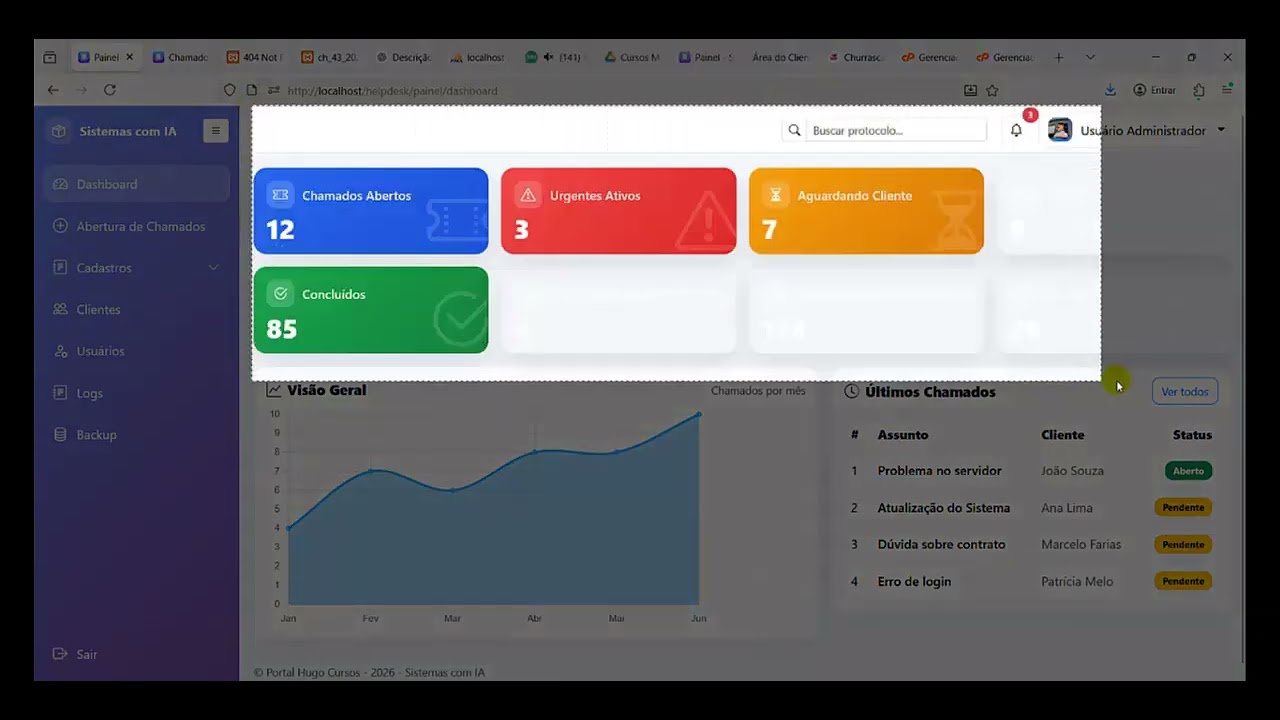The width and height of the screenshot is (1280, 720).
Task: Open the notifications bell
Action: tap(1016, 130)
